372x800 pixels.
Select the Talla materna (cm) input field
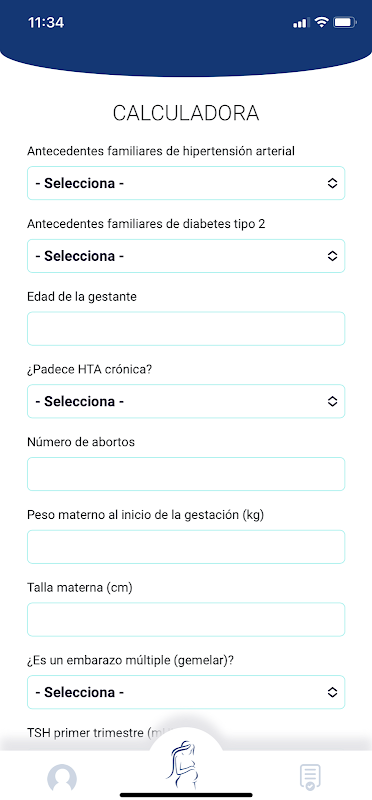(186, 619)
